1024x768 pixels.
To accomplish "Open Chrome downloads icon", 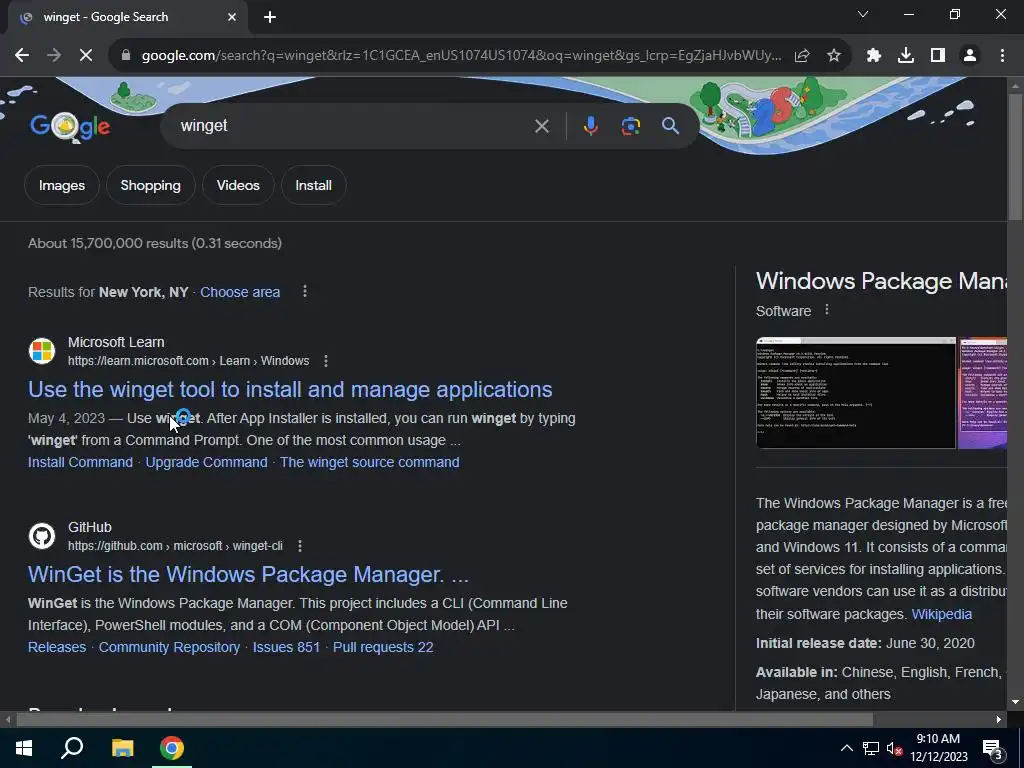I will (x=906, y=56).
